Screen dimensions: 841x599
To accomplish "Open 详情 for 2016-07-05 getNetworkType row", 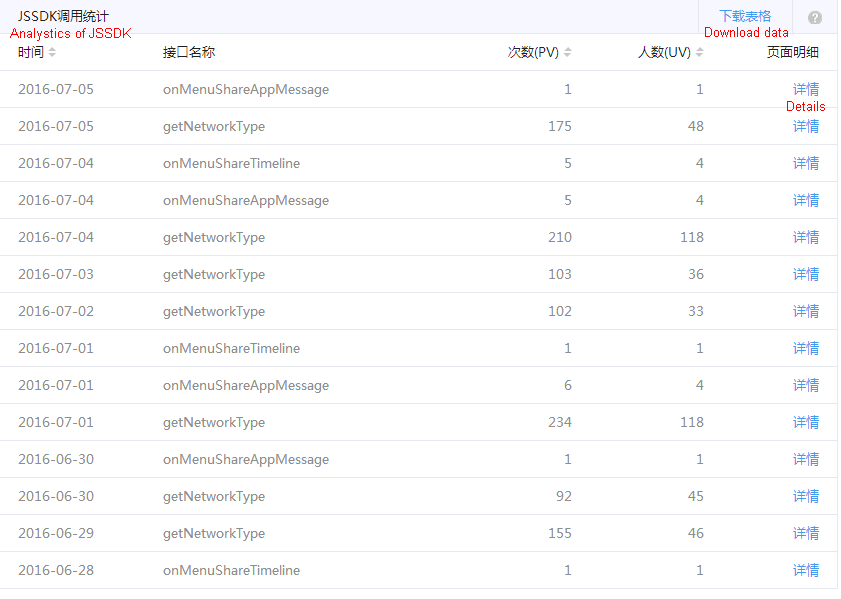I will pos(806,126).
